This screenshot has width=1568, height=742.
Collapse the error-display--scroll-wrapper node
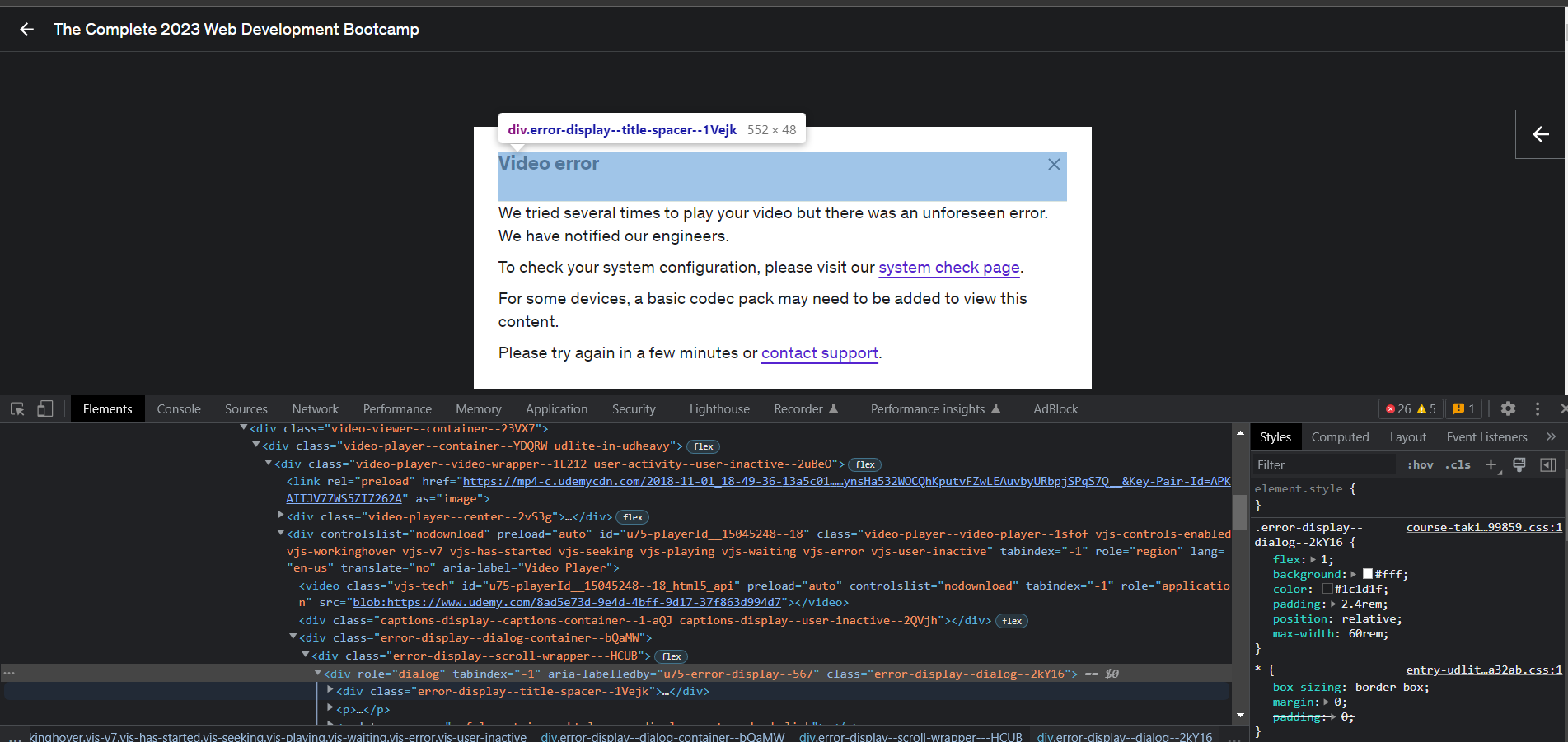(306, 656)
